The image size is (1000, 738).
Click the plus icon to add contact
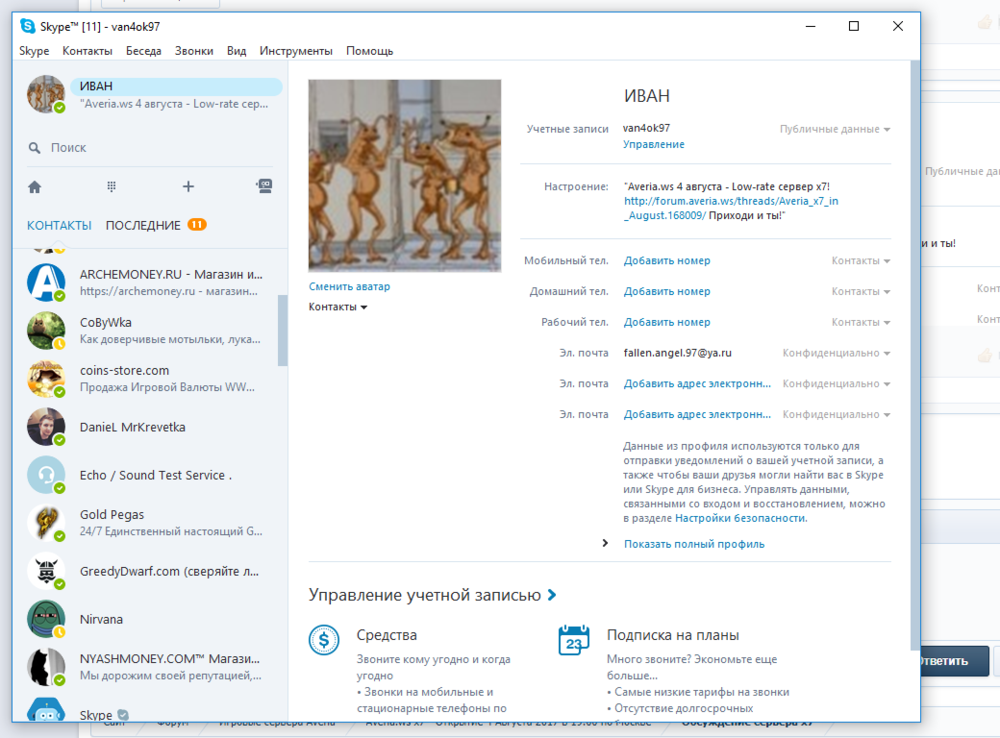(188, 187)
